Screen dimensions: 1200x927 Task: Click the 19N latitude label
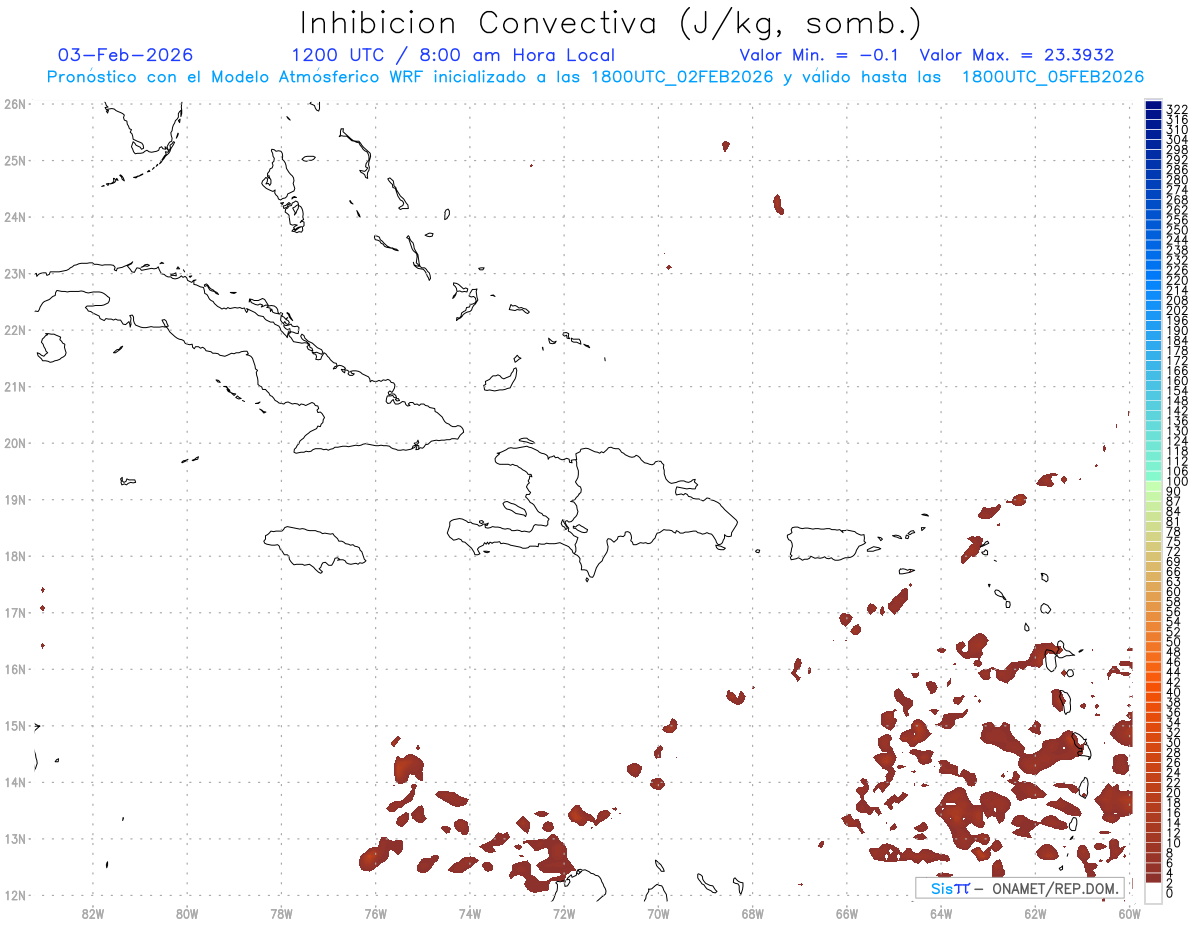point(14,499)
